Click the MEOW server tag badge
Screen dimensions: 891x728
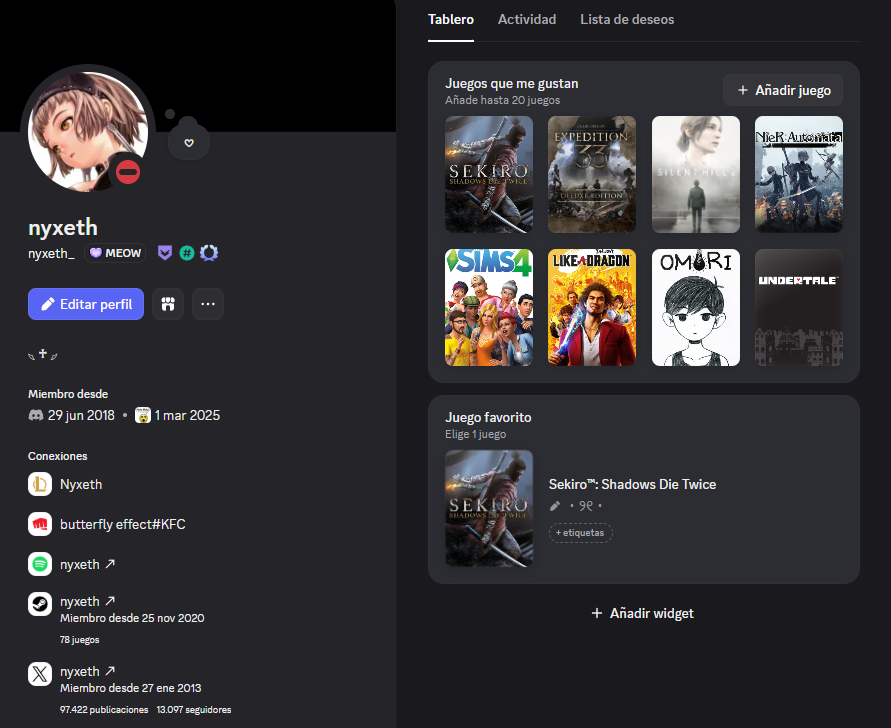tap(115, 253)
